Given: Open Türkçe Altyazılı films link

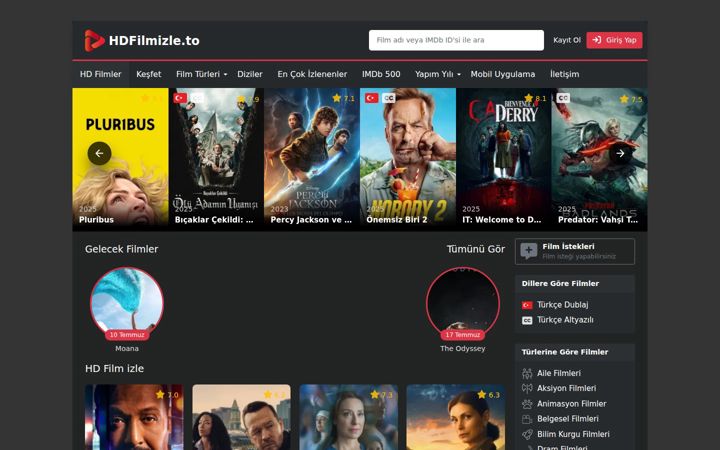Looking at the screenshot, I should (x=565, y=320).
